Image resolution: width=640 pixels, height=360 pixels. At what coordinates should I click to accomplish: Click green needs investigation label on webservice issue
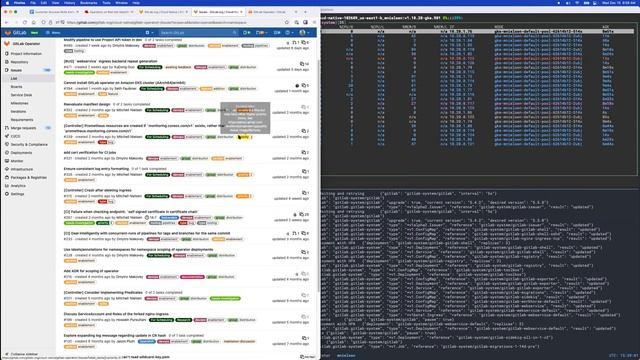tap(79, 72)
